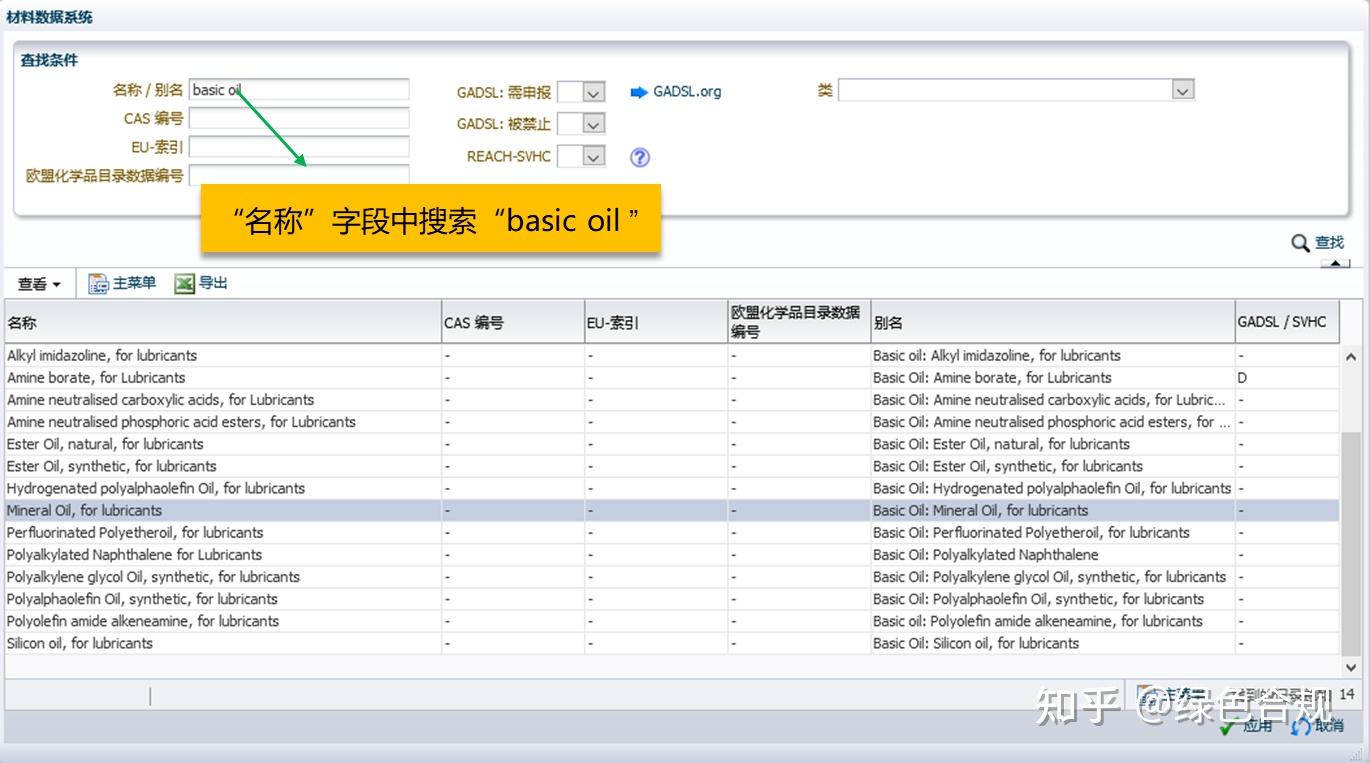This screenshot has width=1370, height=763.
Task: Open the blue question mark help icon
Action: coord(638,156)
